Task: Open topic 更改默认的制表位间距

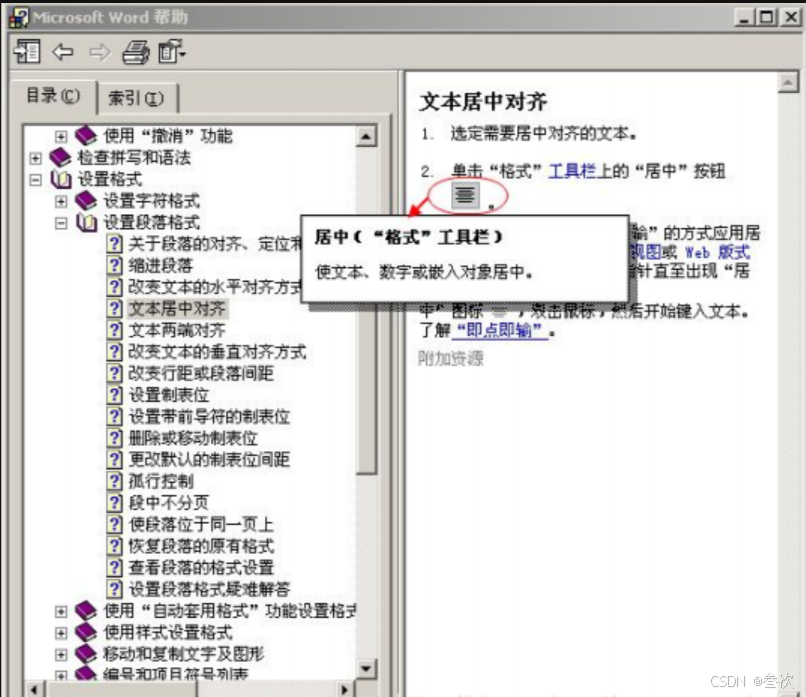Action: [x=209, y=460]
